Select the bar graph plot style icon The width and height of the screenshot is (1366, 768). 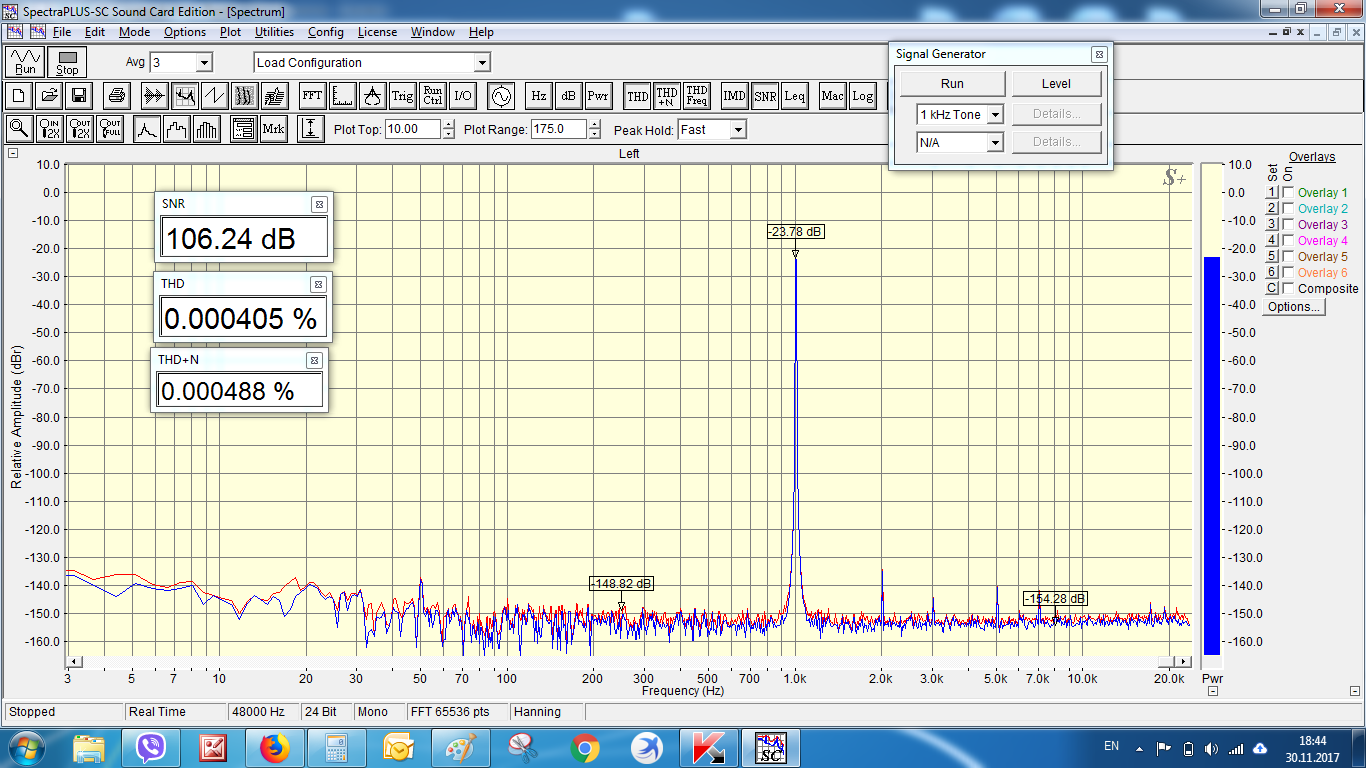tap(207, 129)
